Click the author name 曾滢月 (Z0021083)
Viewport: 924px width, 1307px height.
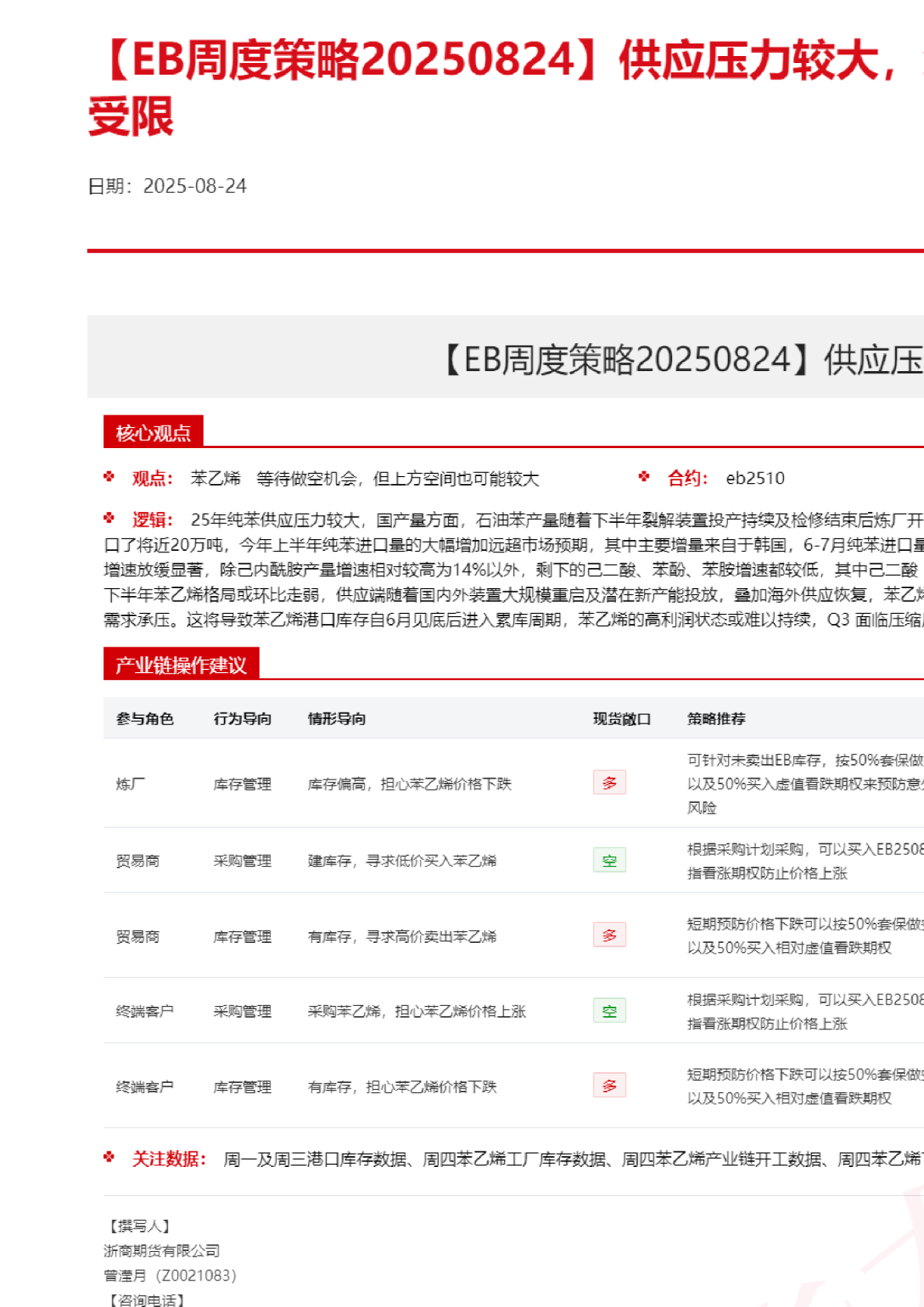170,1276
